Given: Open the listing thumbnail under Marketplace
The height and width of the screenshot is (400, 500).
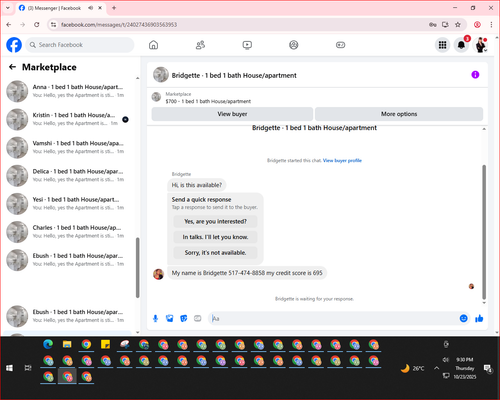Looking at the screenshot, I should (x=156, y=97).
